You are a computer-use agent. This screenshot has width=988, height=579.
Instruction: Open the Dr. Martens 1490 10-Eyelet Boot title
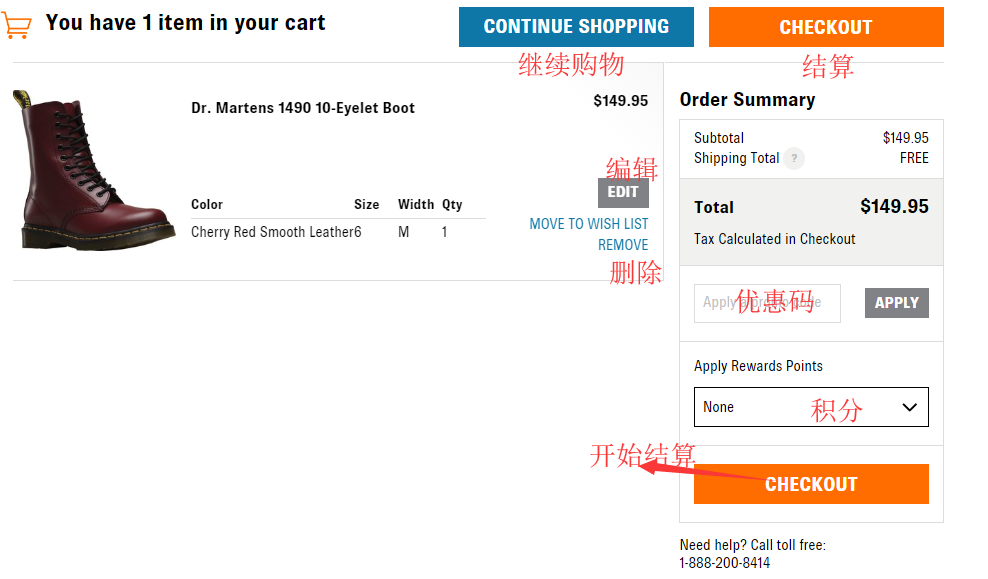coord(303,108)
